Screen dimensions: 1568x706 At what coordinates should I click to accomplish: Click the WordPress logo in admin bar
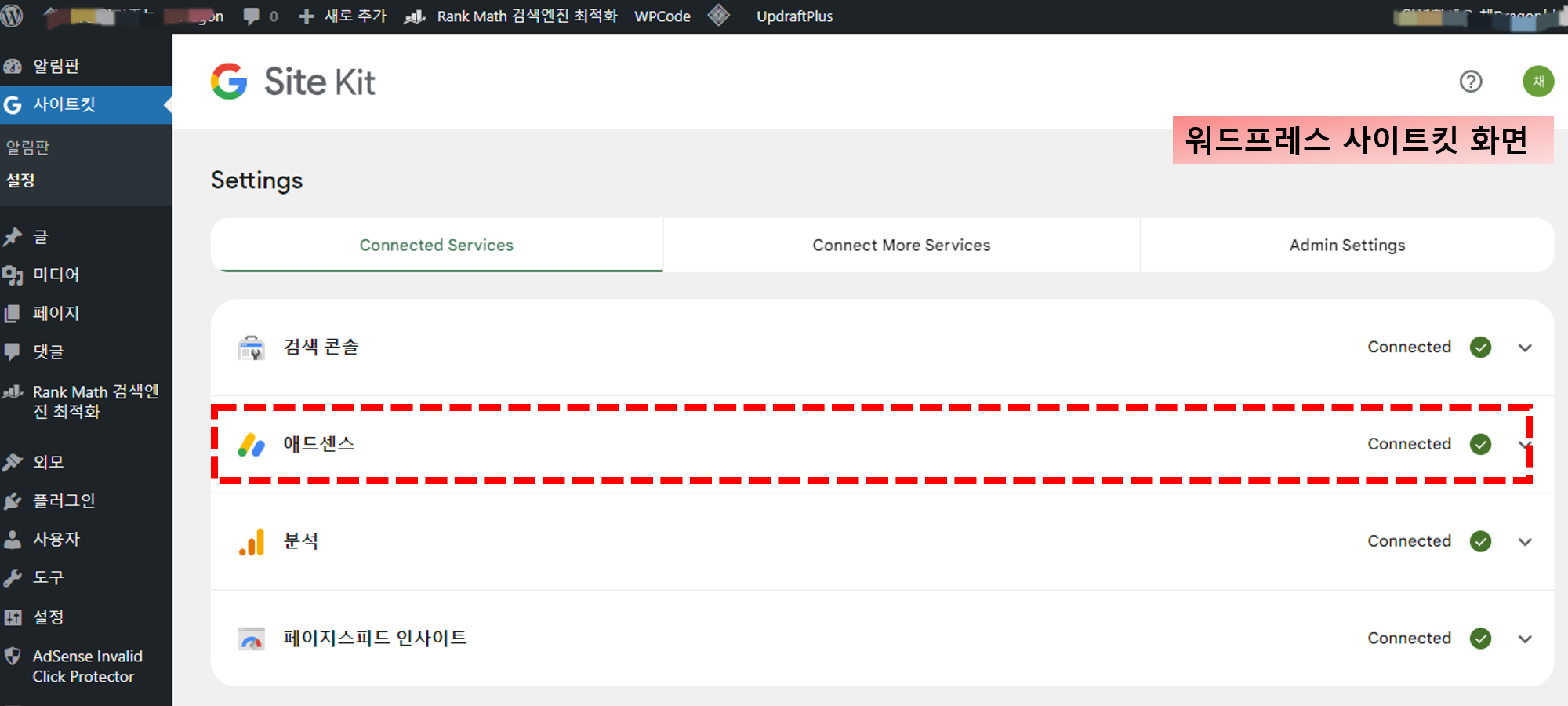[12, 16]
